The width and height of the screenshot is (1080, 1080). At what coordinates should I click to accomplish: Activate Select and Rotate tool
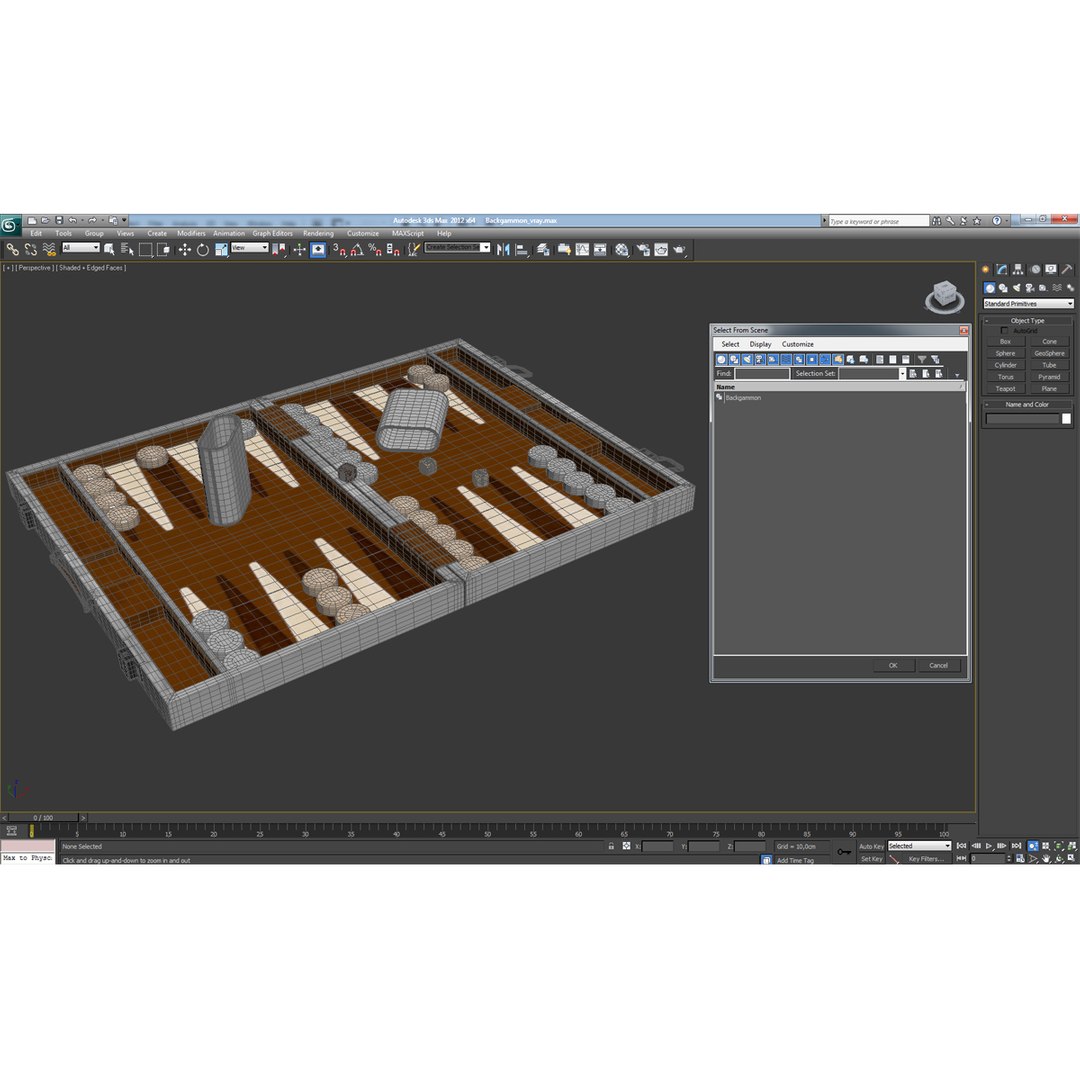coord(202,250)
